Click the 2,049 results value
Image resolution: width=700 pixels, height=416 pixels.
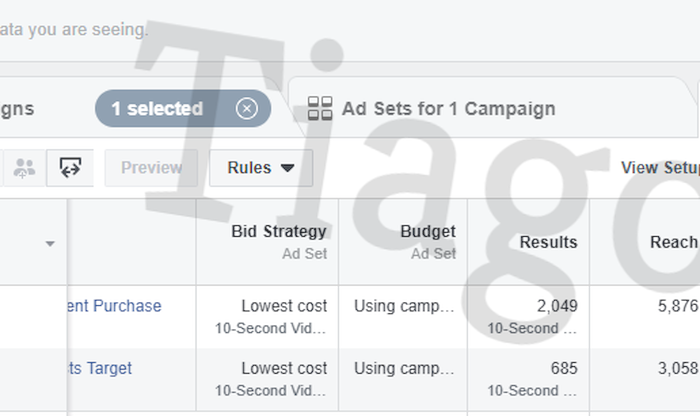pos(557,306)
